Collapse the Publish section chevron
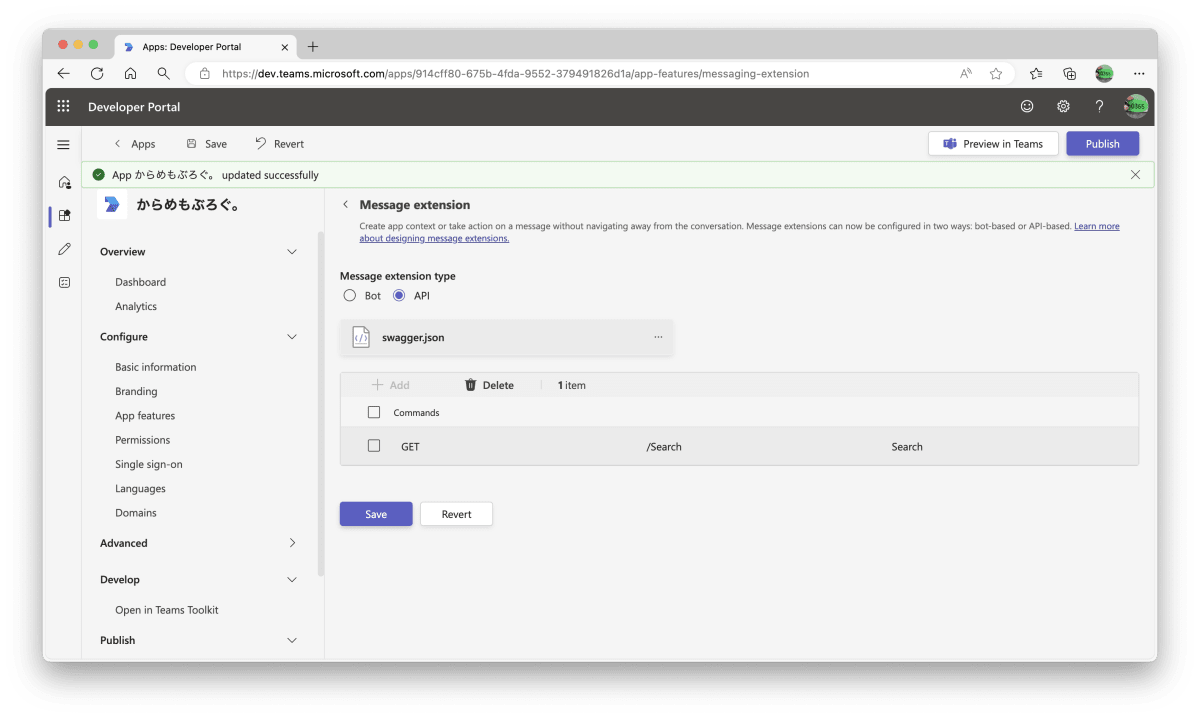The width and height of the screenshot is (1200, 718). tap(292, 640)
